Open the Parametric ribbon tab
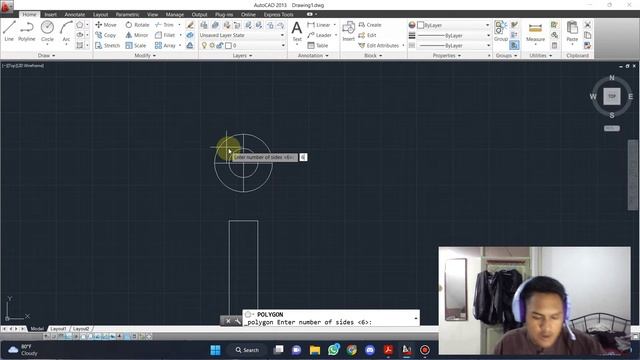Screen dimensions: 640x360 [127, 14]
